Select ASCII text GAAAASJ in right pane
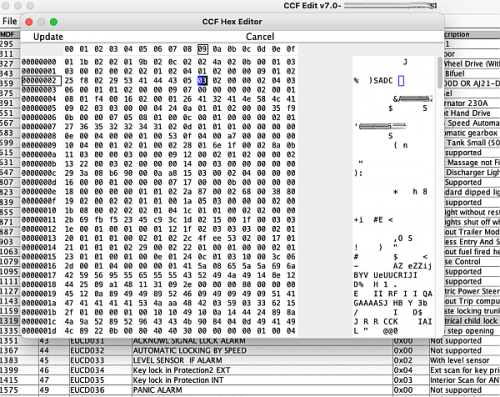 371,303
